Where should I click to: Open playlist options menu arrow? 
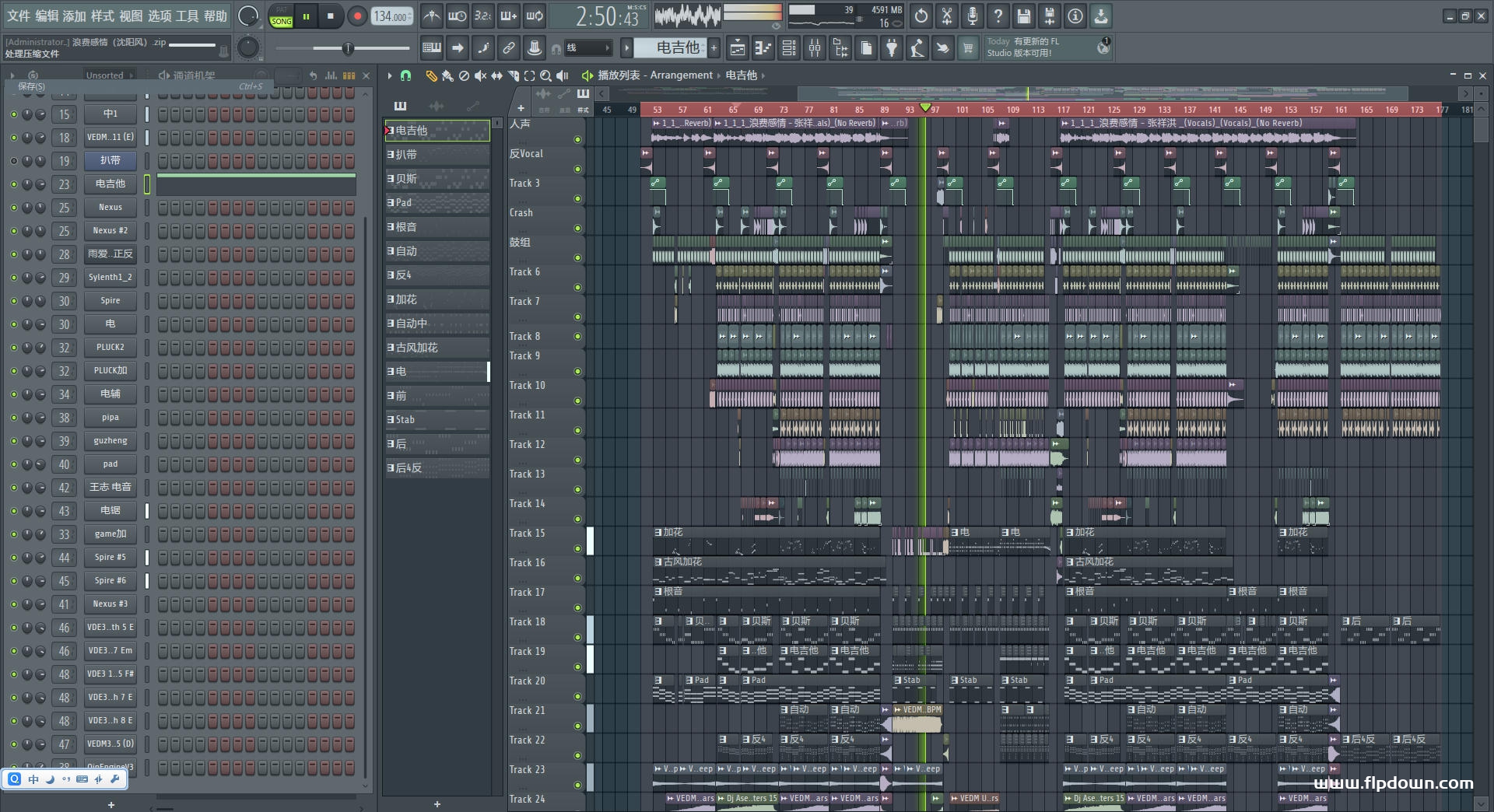[x=389, y=75]
